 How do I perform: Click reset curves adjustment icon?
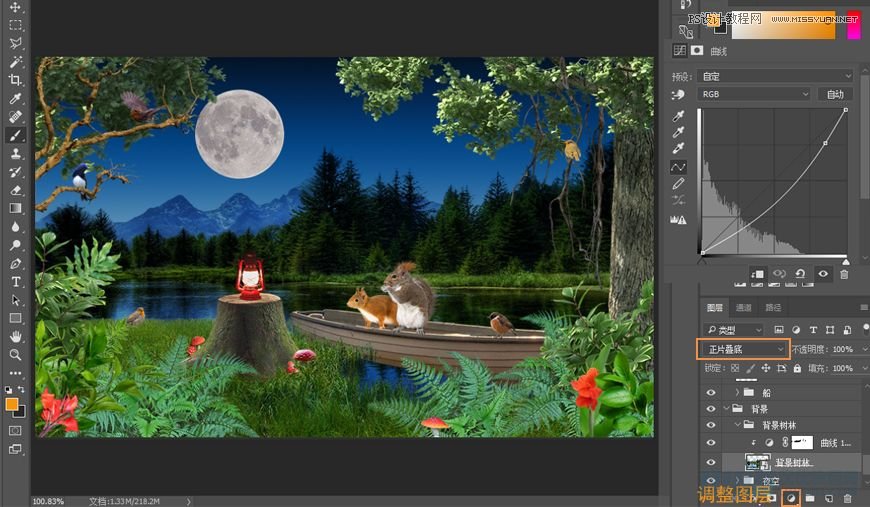click(801, 273)
